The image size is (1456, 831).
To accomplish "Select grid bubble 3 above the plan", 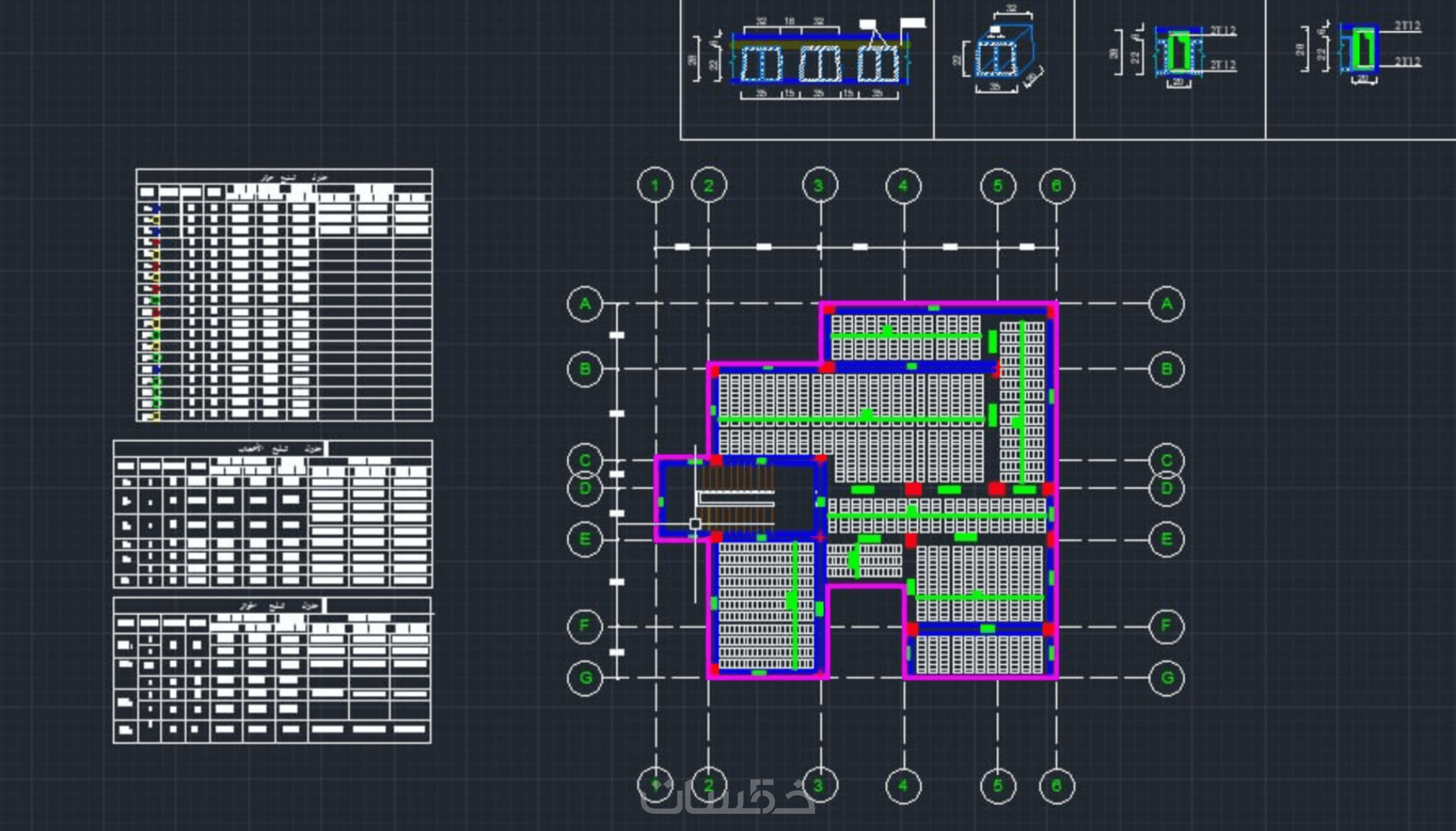I will click(819, 185).
